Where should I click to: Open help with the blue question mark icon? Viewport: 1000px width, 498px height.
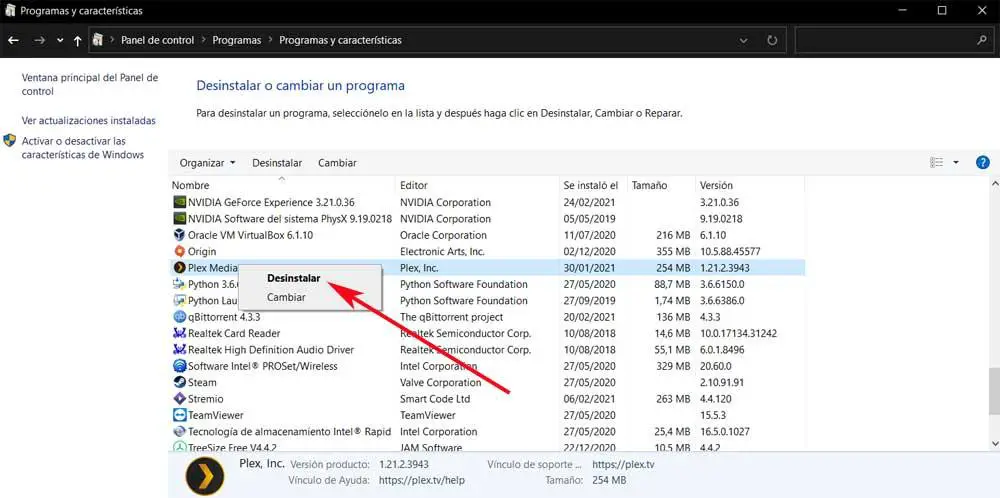click(983, 163)
